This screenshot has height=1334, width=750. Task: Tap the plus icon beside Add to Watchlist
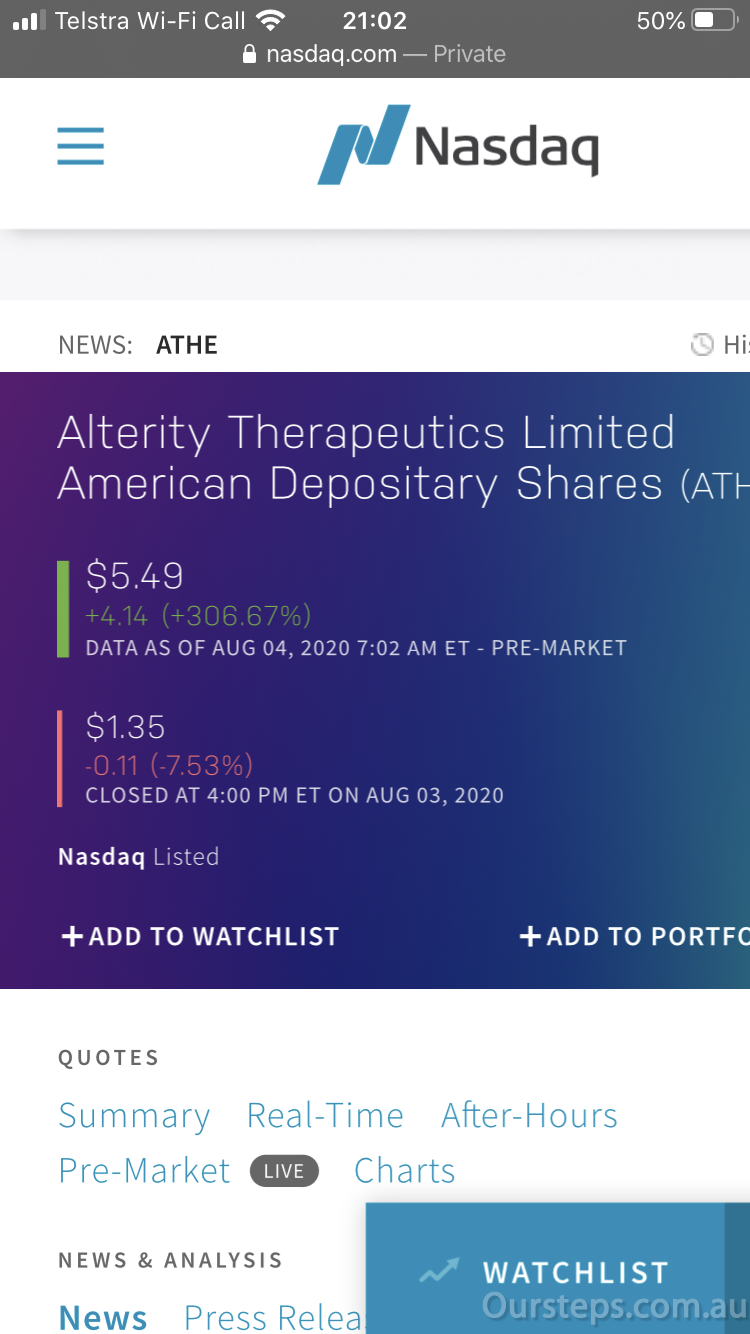(72, 937)
